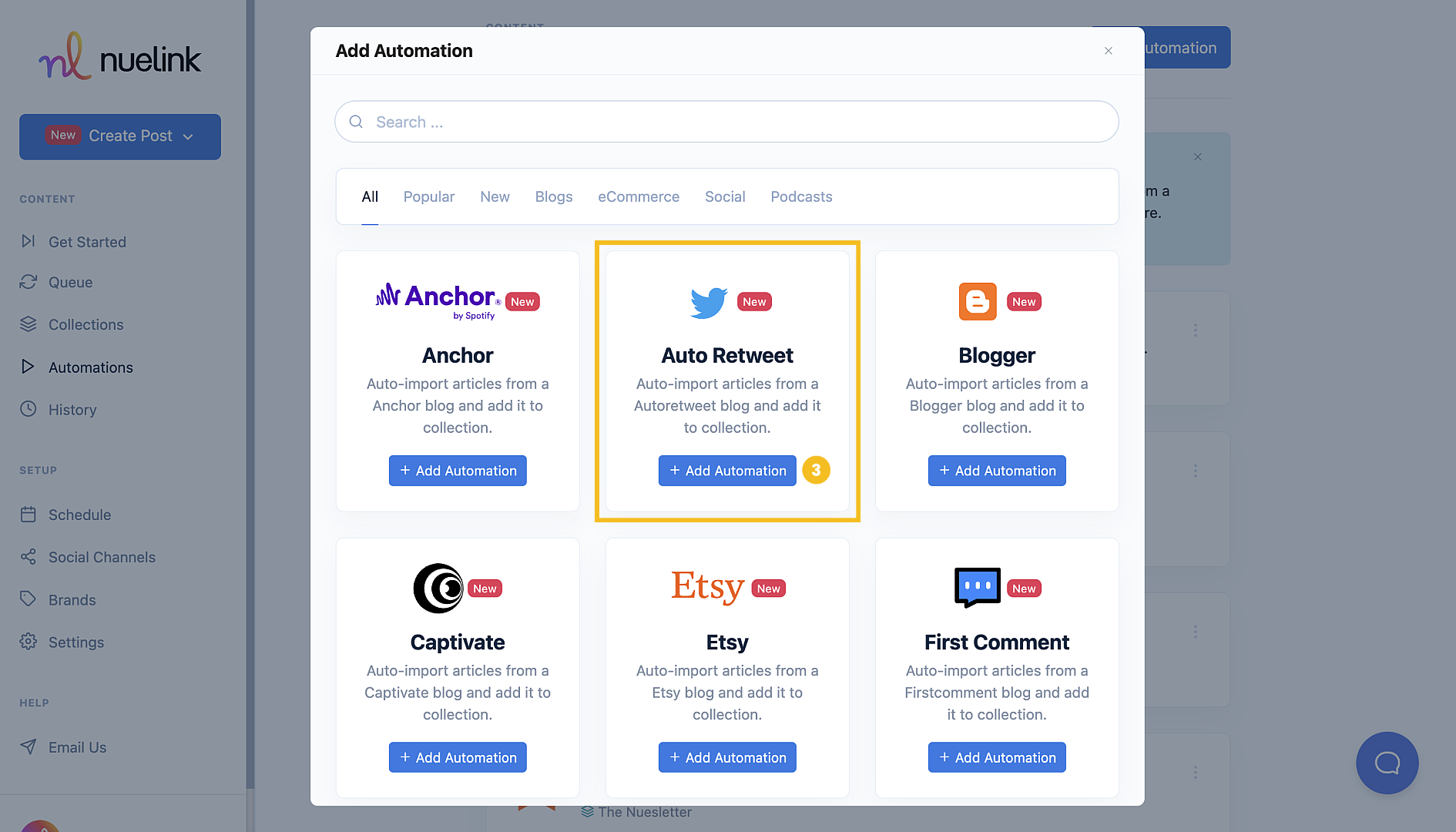
Task: Open History page
Action: click(x=72, y=410)
